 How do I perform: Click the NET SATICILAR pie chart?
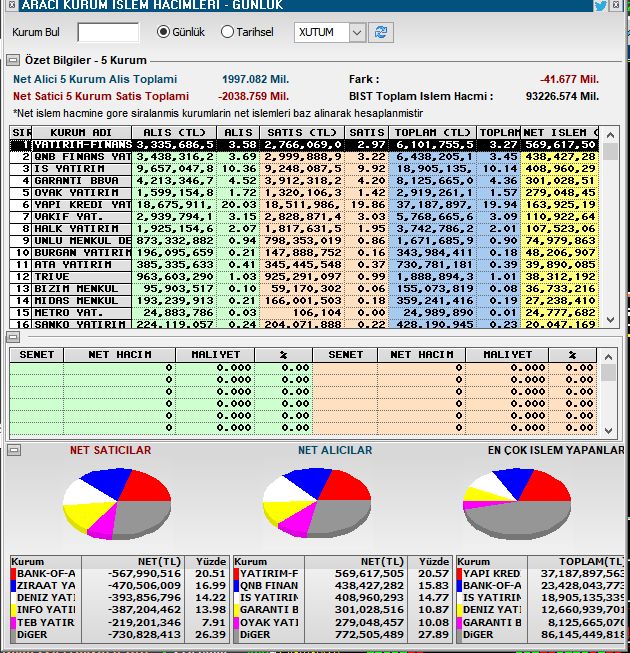tap(117, 504)
